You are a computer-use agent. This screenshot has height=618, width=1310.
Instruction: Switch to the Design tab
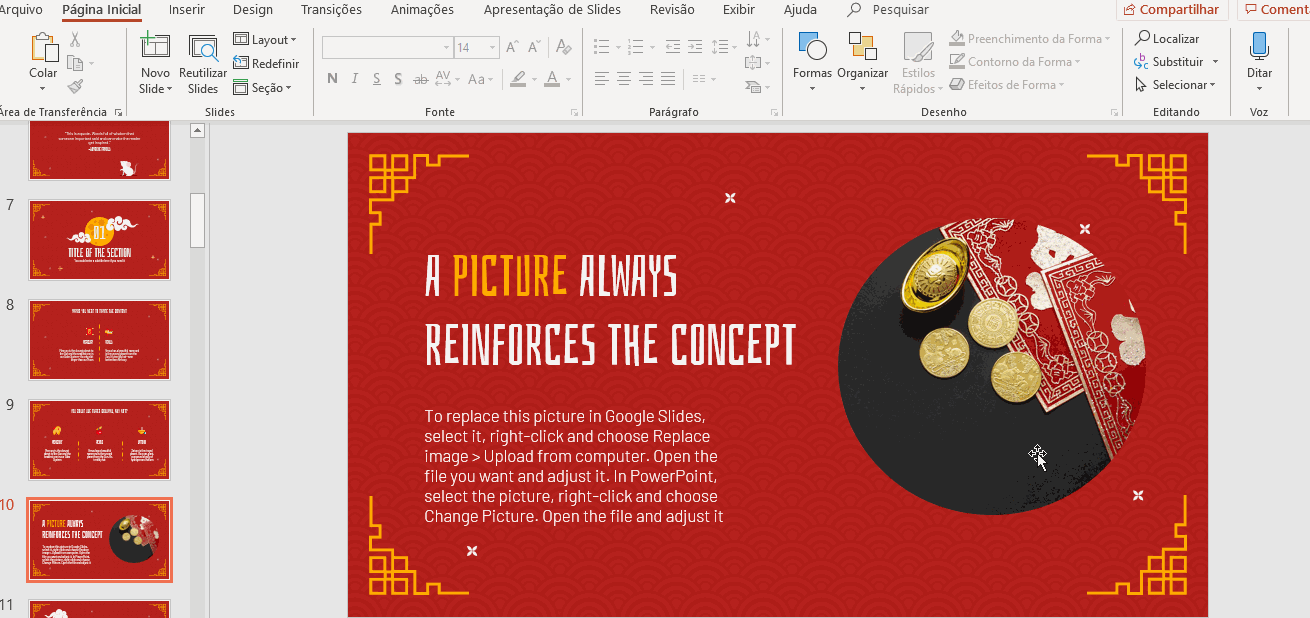252,10
